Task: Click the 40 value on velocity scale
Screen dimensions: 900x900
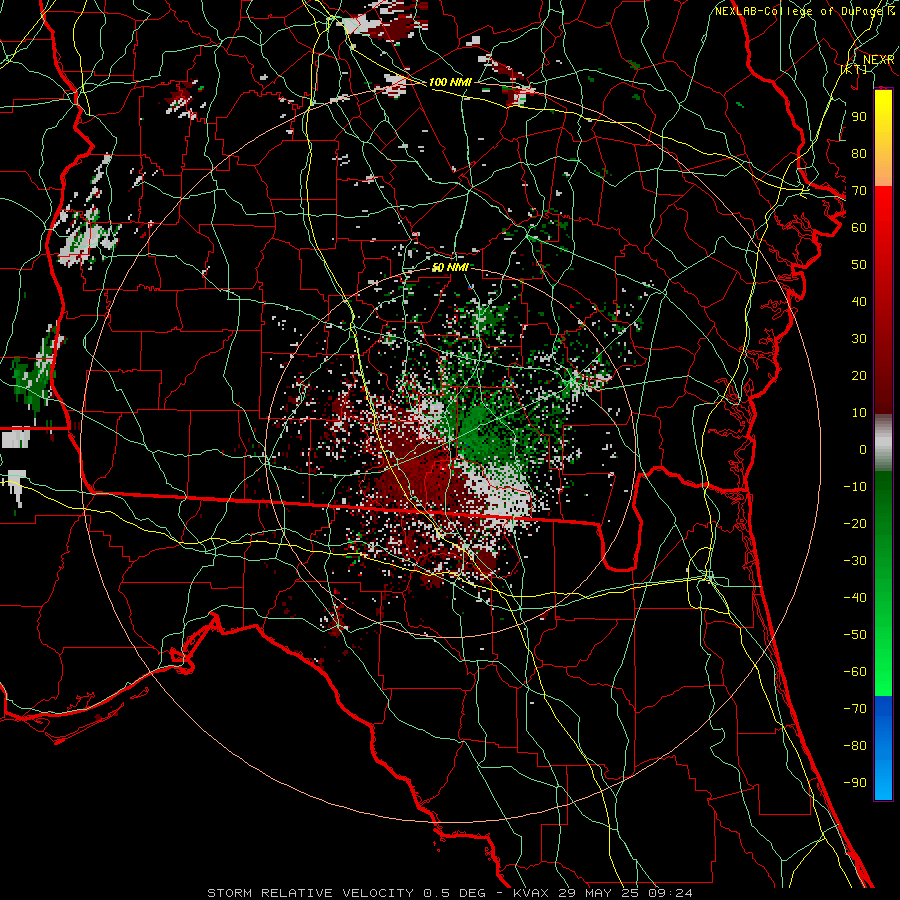Action: point(859,301)
